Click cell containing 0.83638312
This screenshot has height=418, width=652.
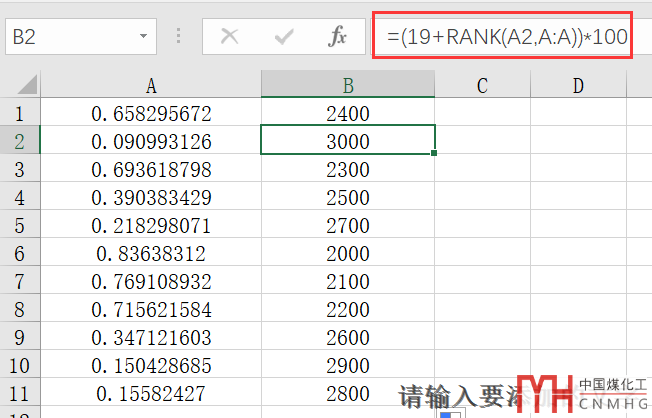point(151,252)
